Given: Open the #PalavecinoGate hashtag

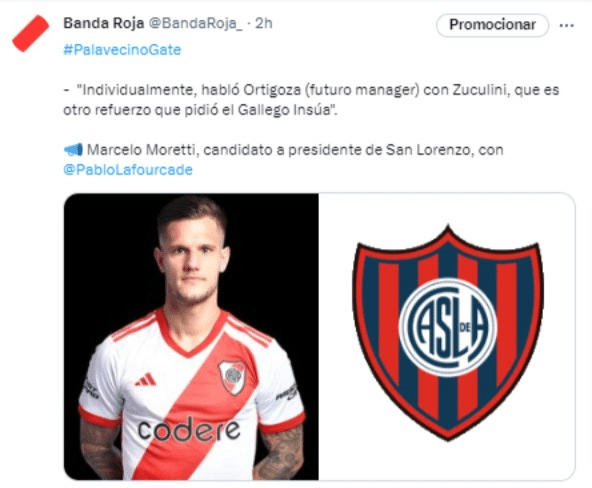Looking at the screenshot, I should 122,50.
